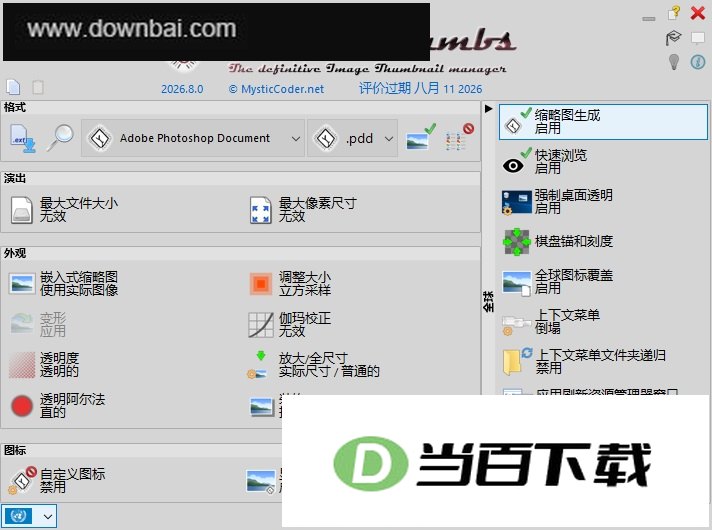
Task: Click the 棋盘锚和刻度 green arrows icon
Action: click(x=516, y=242)
